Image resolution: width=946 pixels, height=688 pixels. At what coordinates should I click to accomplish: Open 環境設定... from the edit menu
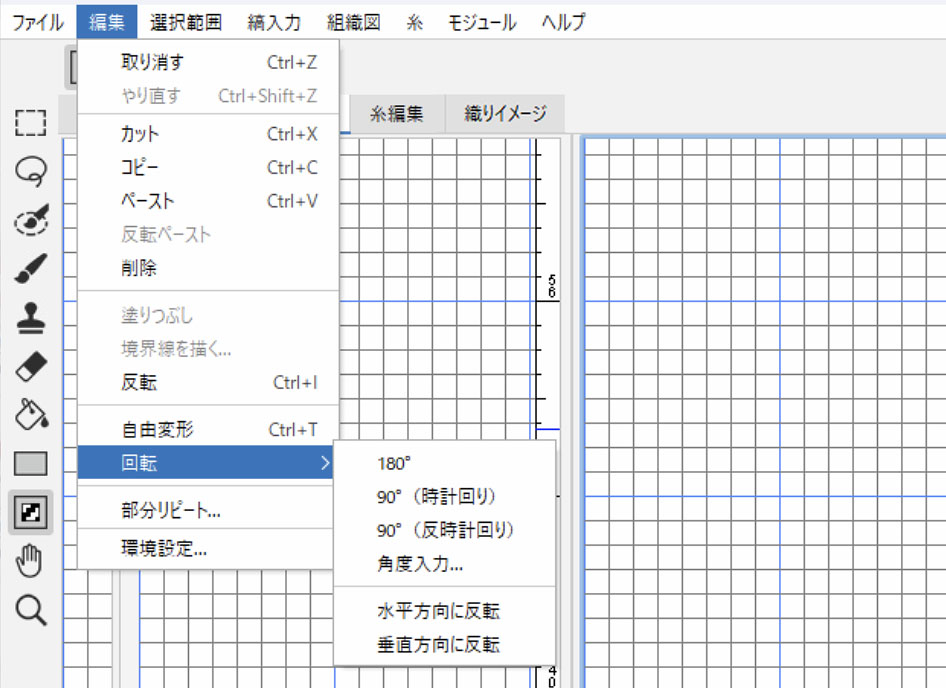[164, 549]
